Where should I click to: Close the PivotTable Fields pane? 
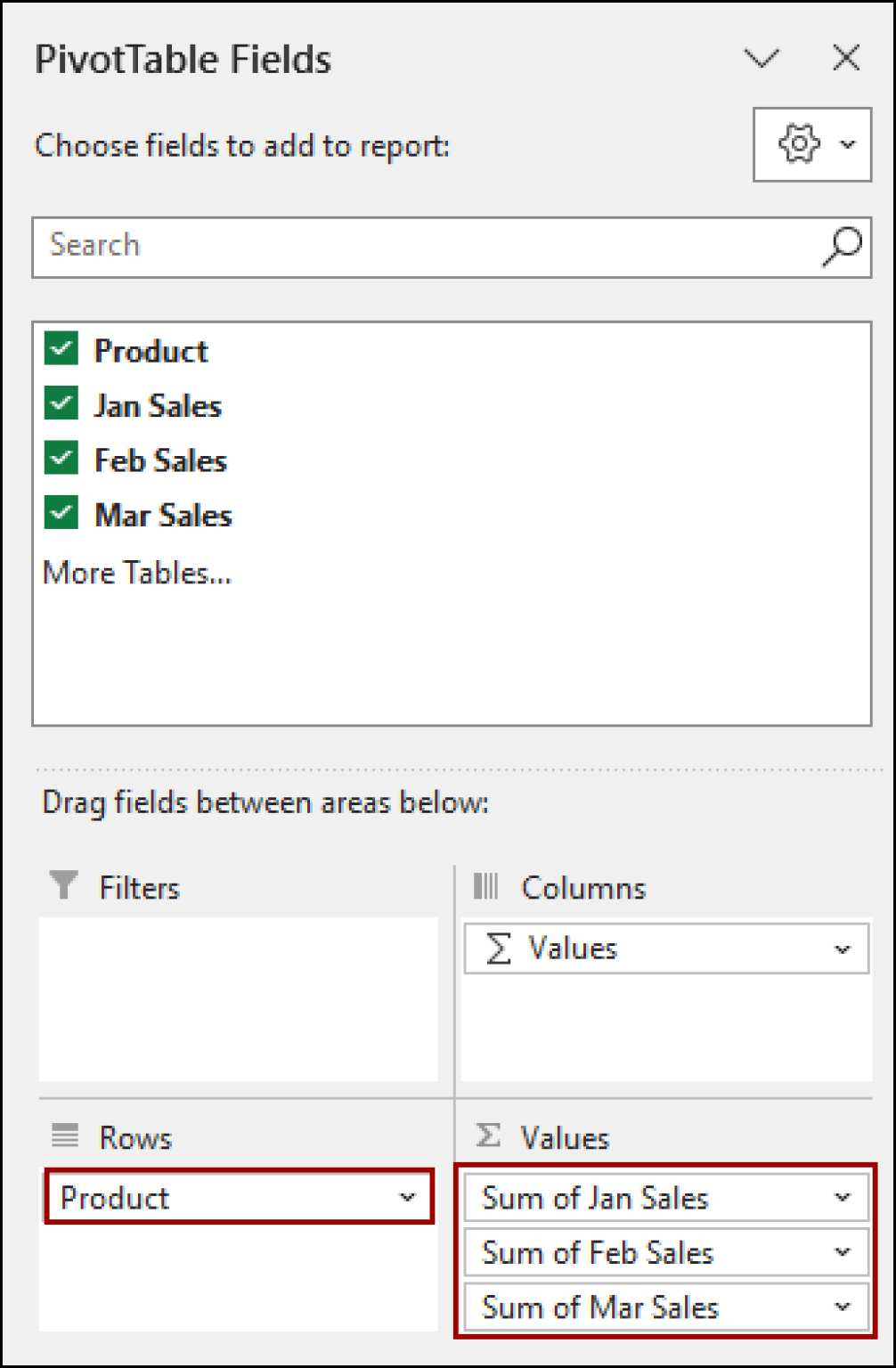coord(844,57)
